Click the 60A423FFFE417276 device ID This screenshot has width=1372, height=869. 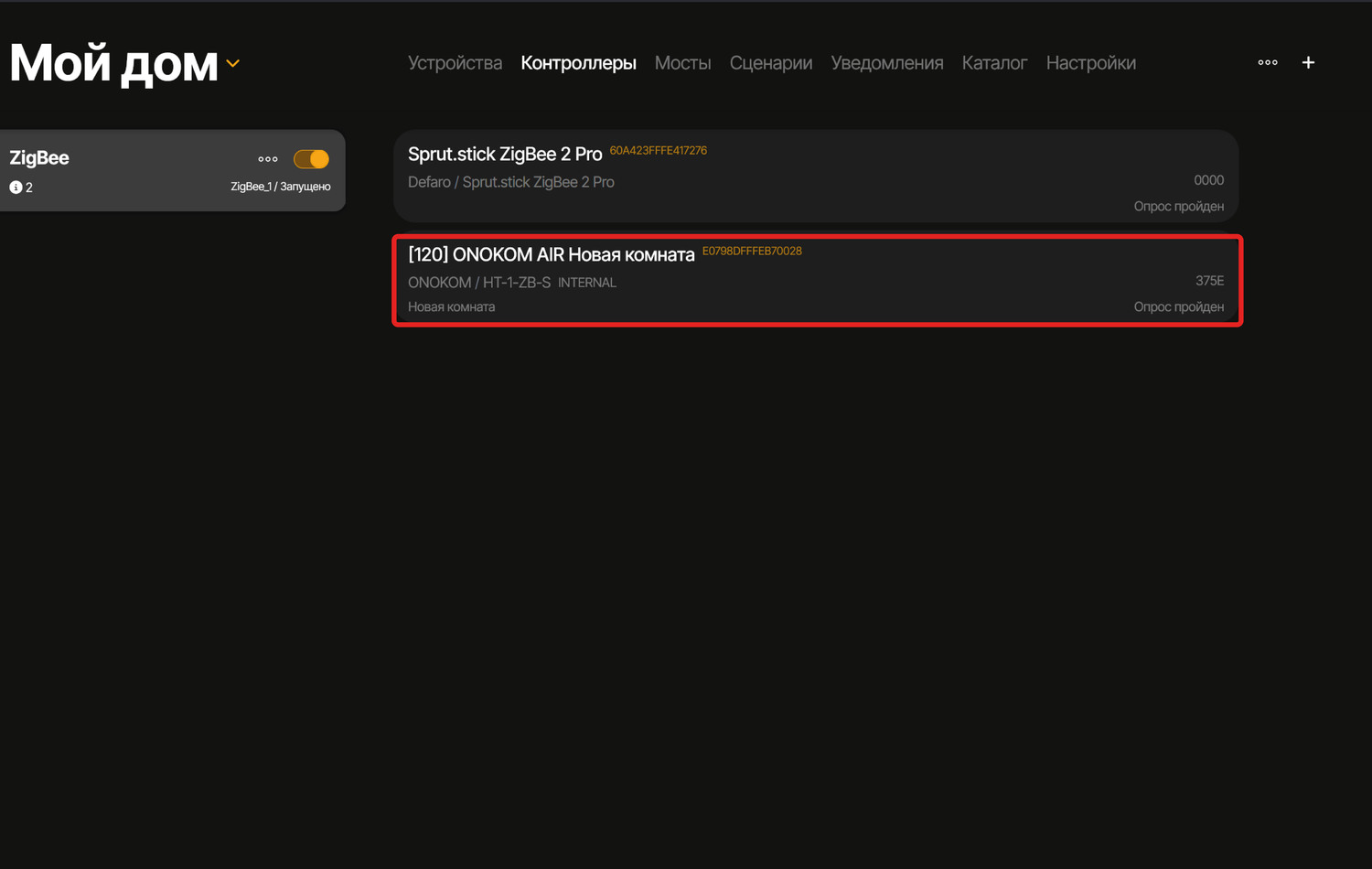click(x=658, y=150)
